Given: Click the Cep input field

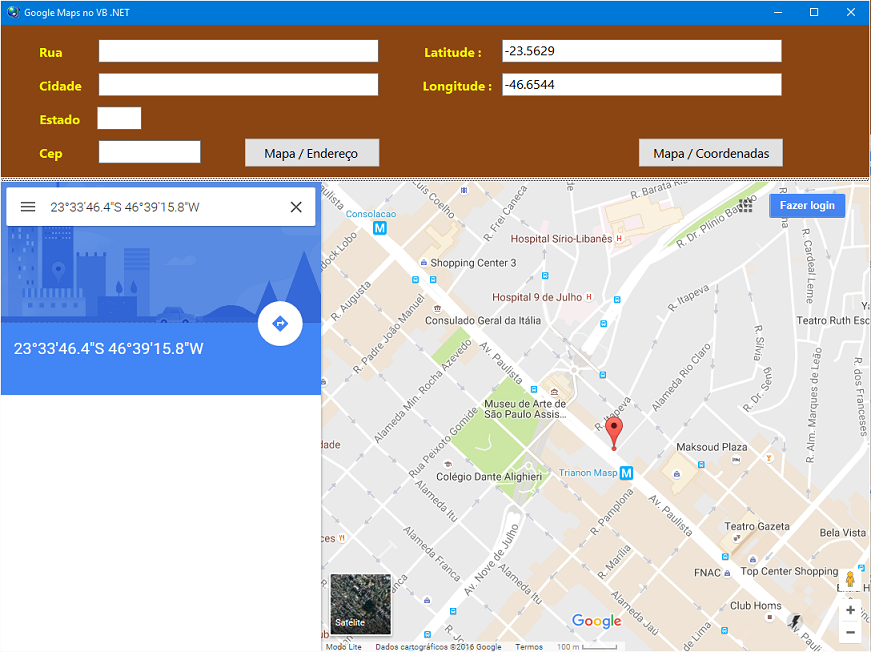Looking at the screenshot, I should pyautogui.click(x=149, y=152).
